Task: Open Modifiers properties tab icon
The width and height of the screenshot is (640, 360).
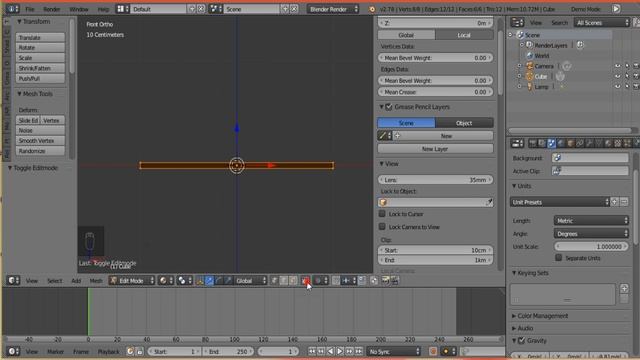Action: click(x=589, y=143)
